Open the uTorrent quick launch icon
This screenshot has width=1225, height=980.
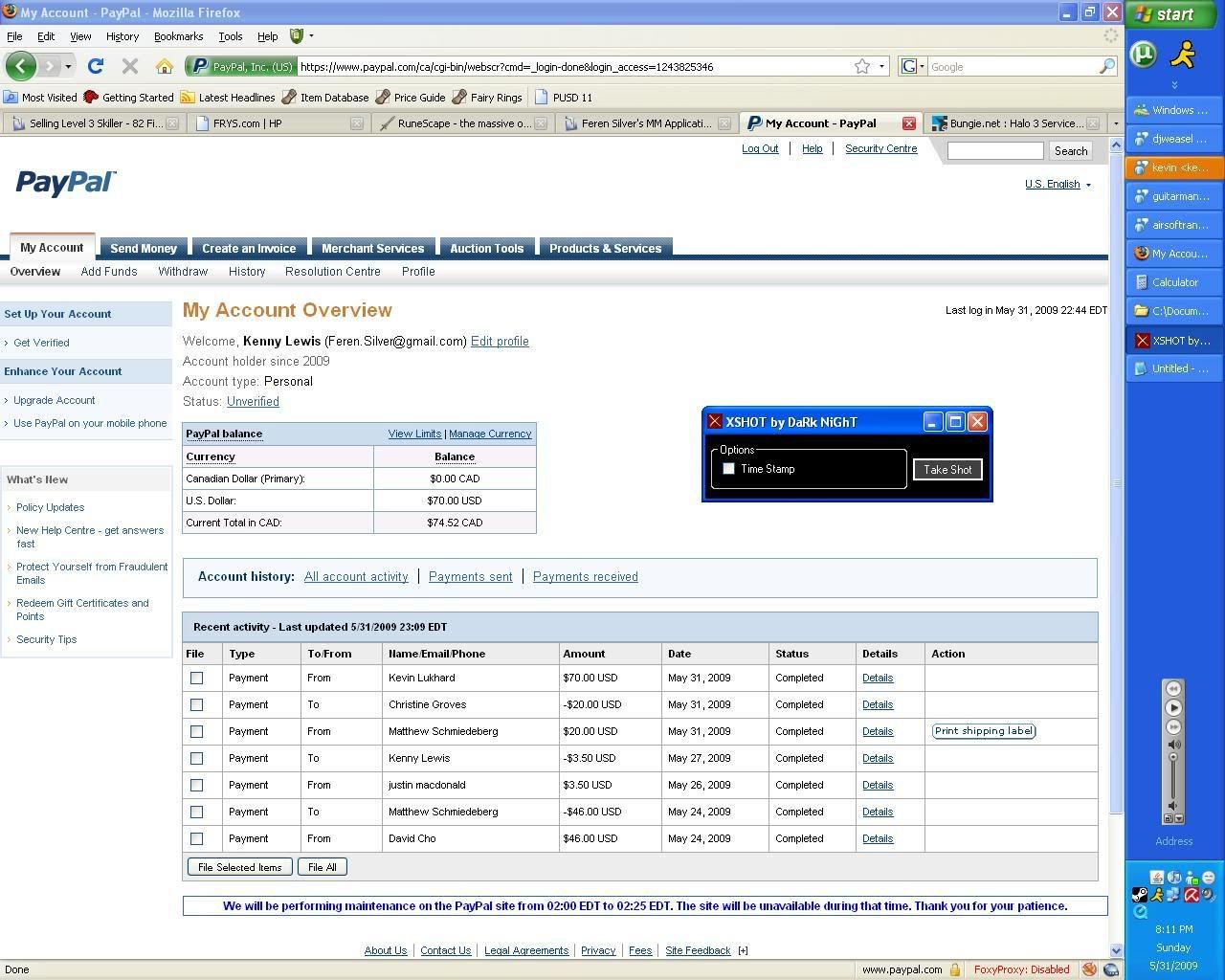(1143, 55)
